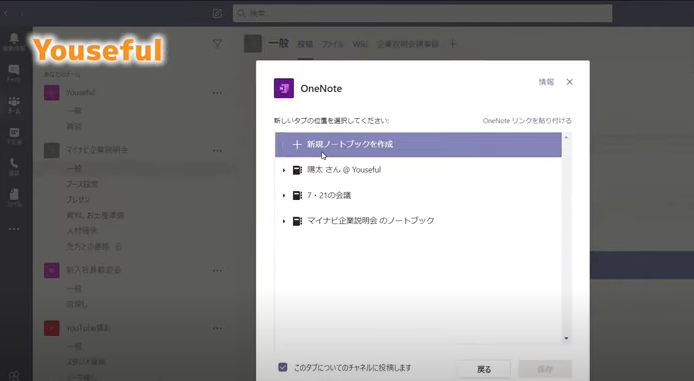This screenshot has height=381, width=694.
Task: Switch to the 投稿 tab
Action: click(x=305, y=44)
